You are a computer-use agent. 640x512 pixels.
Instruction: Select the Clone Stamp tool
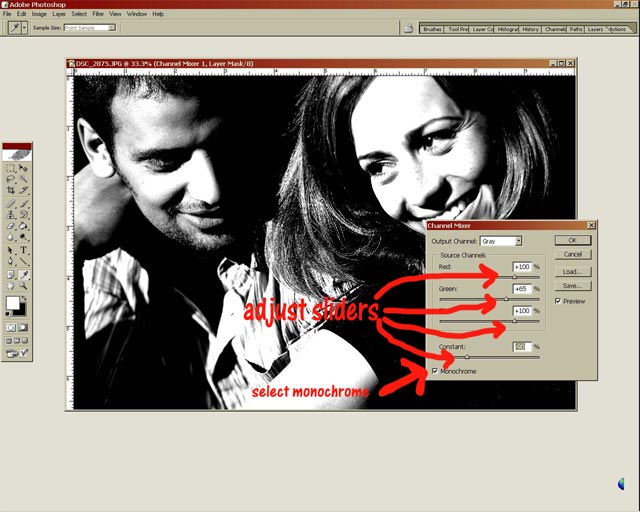(11, 215)
